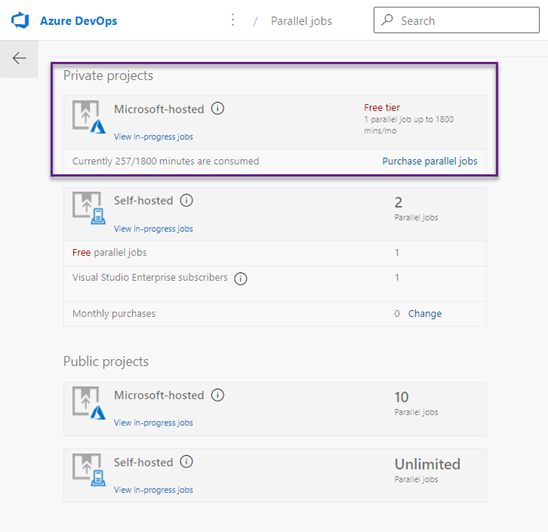Focus the Search input field
548x532 pixels.
tap(456, 20)
